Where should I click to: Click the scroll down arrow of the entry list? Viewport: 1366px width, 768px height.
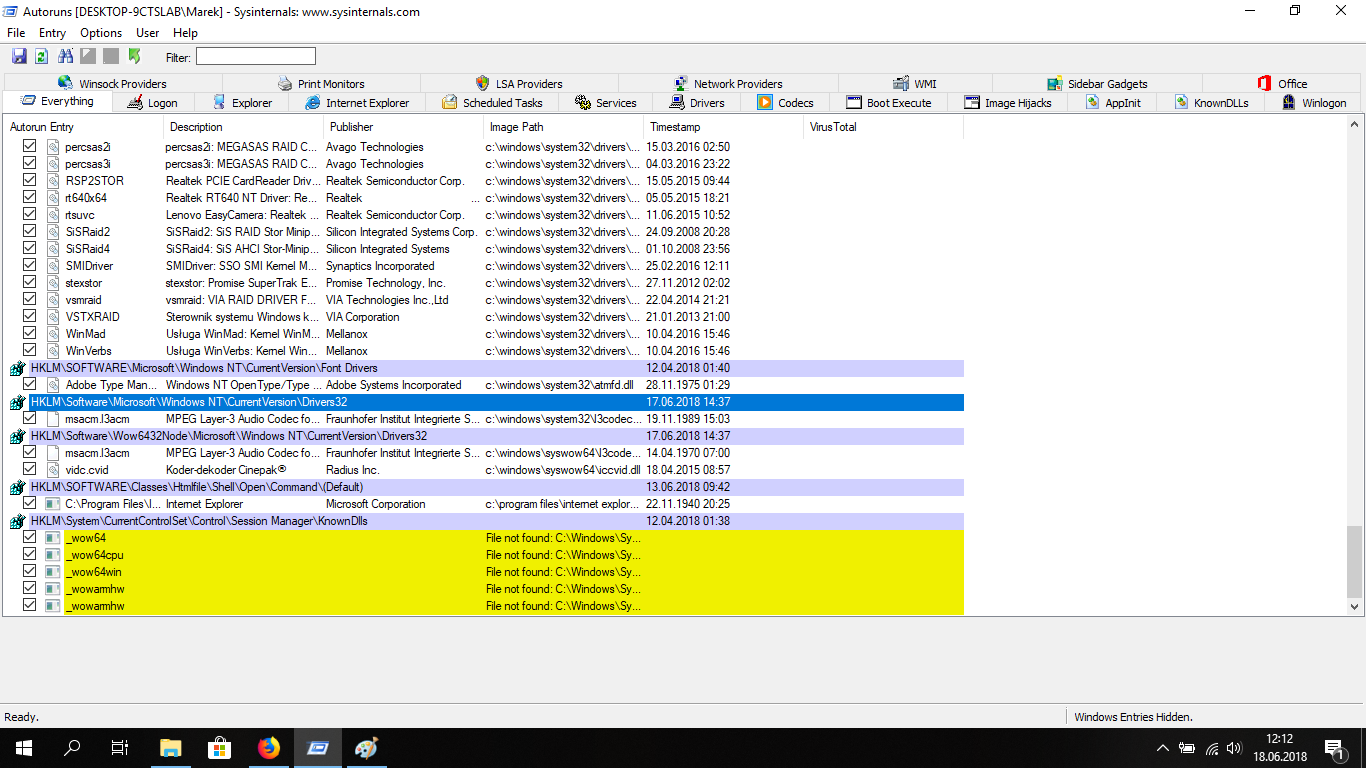tap(1355, 606)
